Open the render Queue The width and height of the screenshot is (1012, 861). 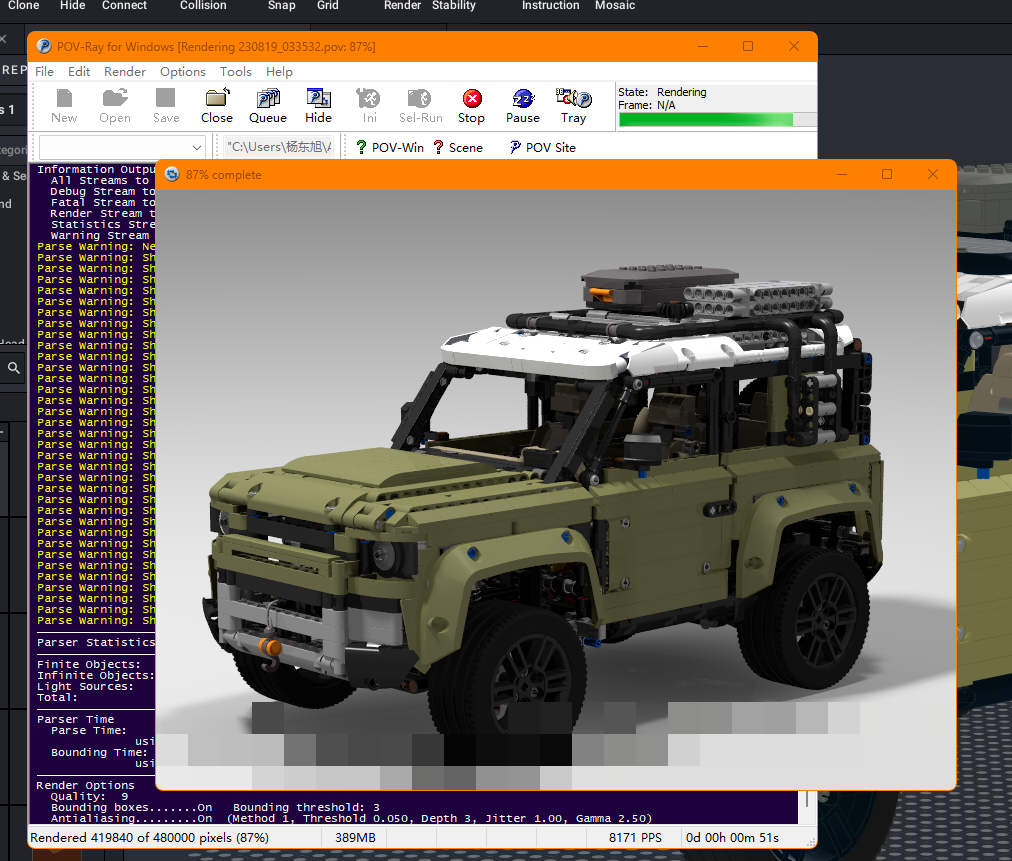point(268,106)
